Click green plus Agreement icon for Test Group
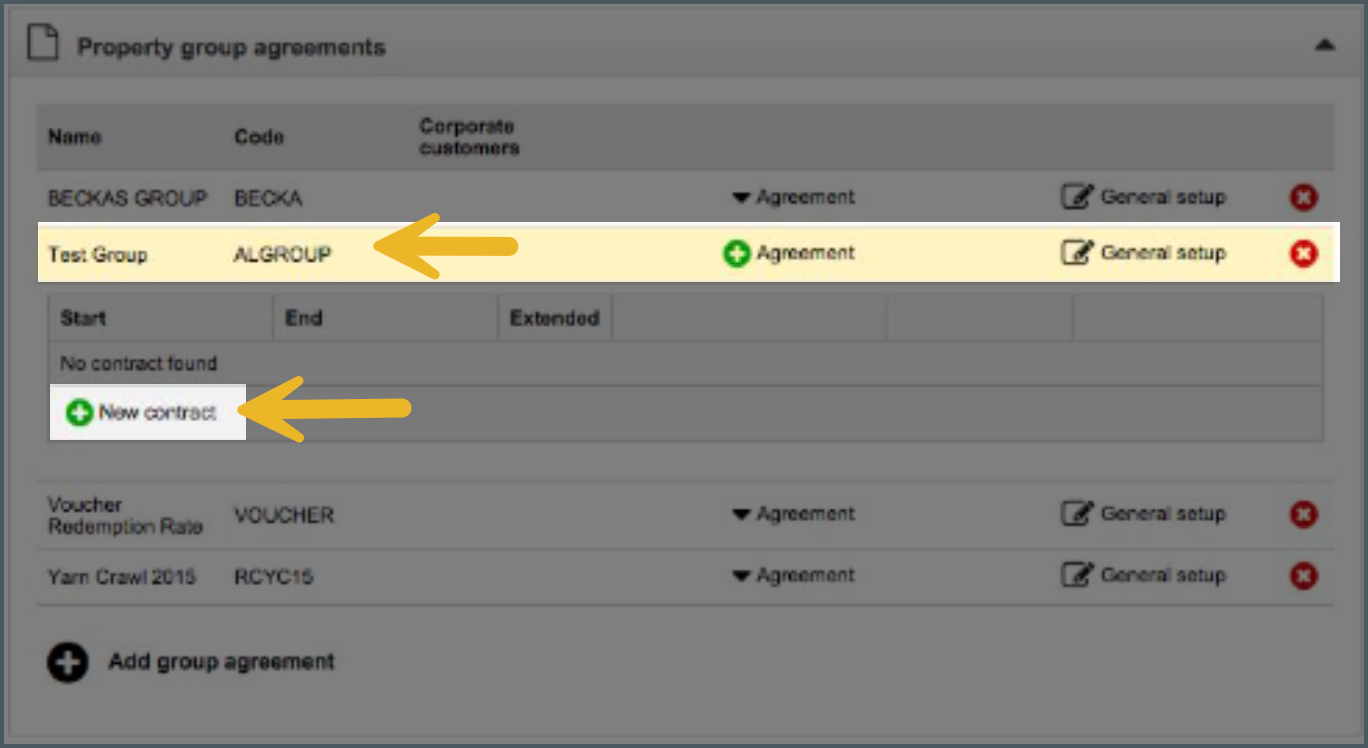 (x=736, y=254)
